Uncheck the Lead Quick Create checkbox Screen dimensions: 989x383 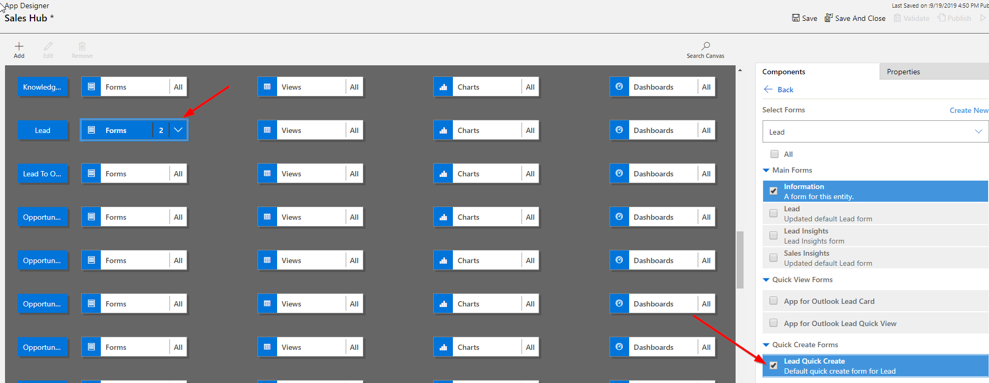(x=774, y=365)
